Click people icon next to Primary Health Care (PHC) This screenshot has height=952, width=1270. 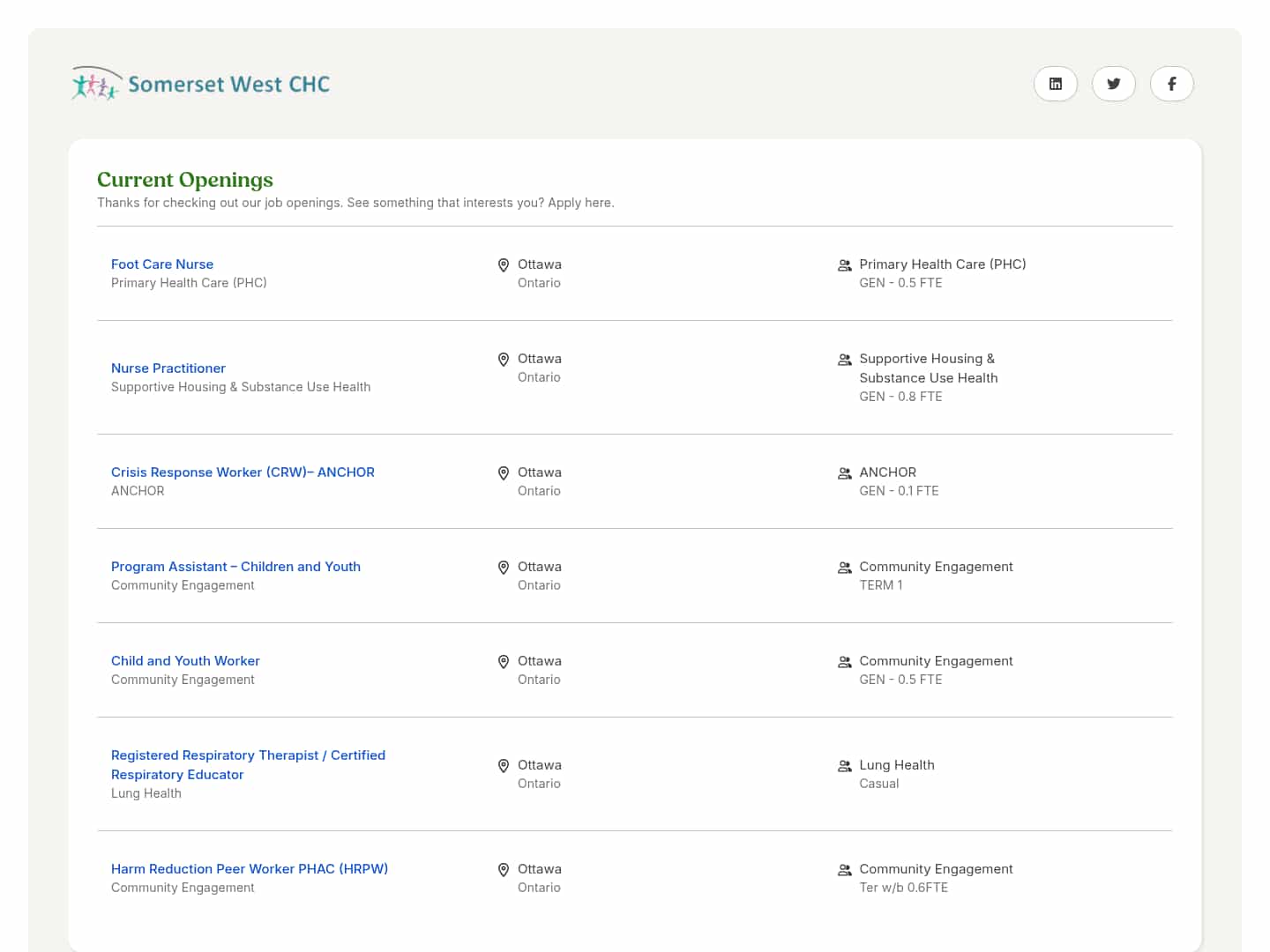845,265
